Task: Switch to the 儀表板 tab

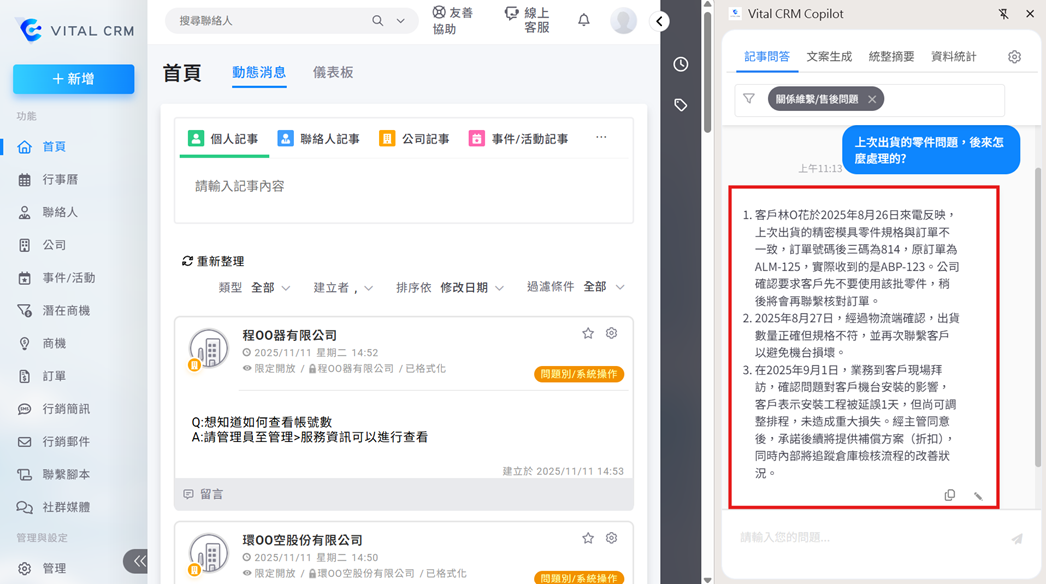Action: (333, 72)
